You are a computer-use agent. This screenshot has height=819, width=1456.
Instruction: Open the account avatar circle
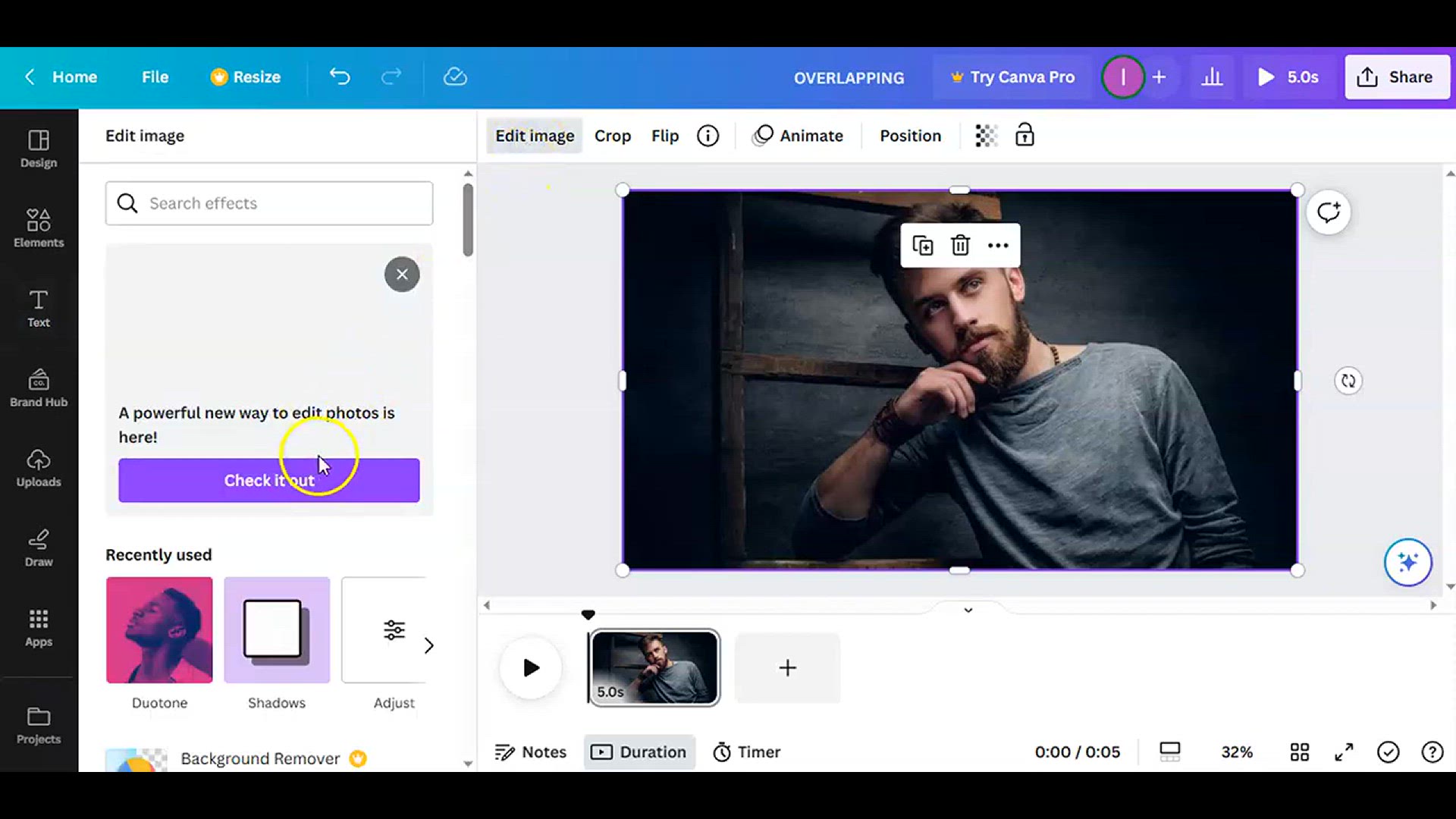[1123, 77]
